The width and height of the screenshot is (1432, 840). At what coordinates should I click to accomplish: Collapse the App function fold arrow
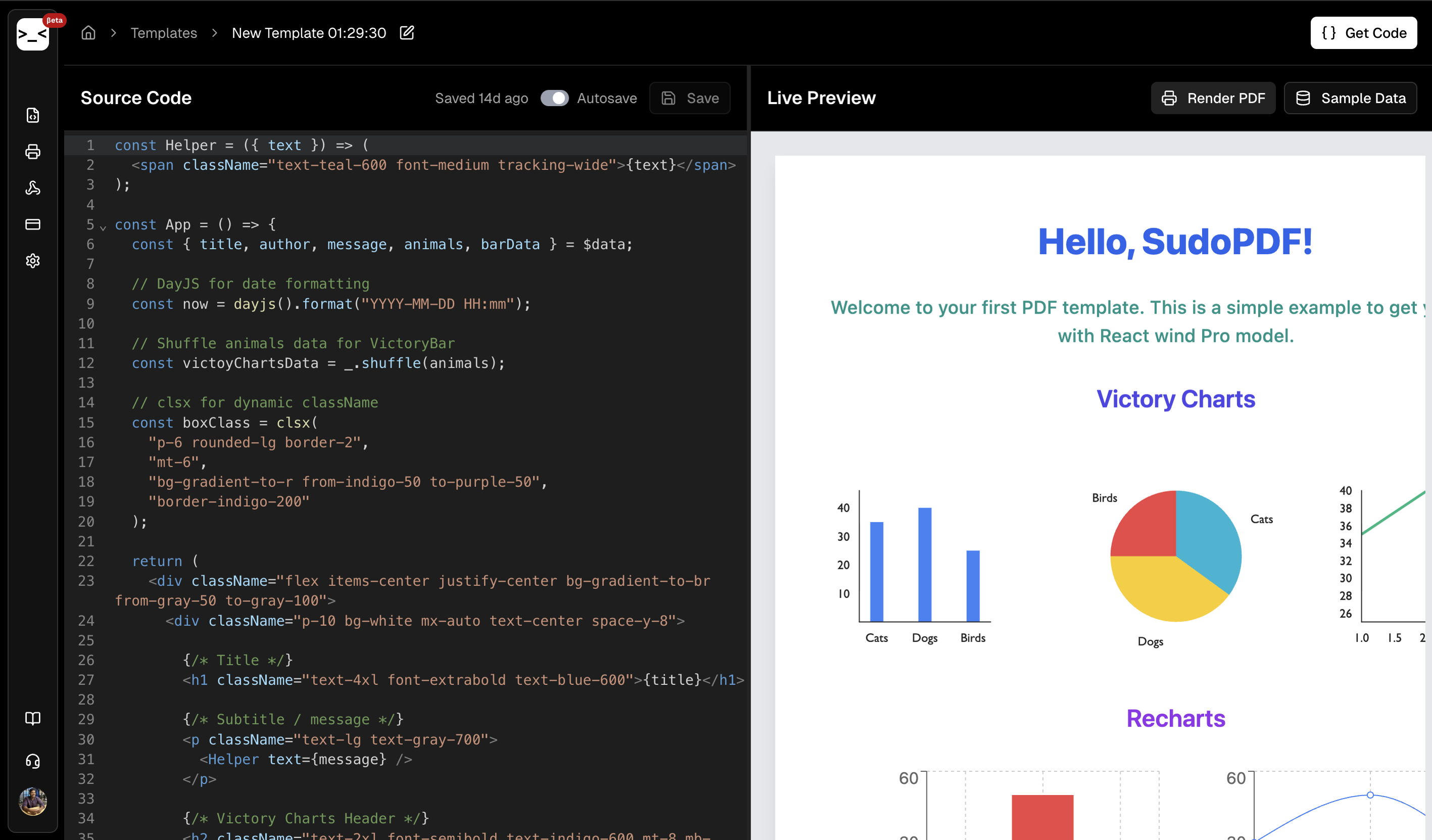pyautogui.click(x=103, y=227)
